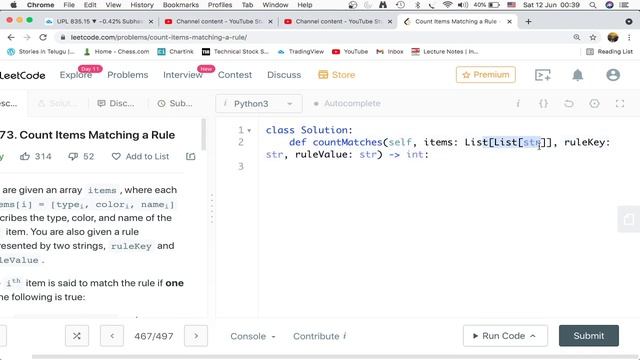Open the editor settings clock icon
This screenshot has height=360, width=640.
point(594,104)
